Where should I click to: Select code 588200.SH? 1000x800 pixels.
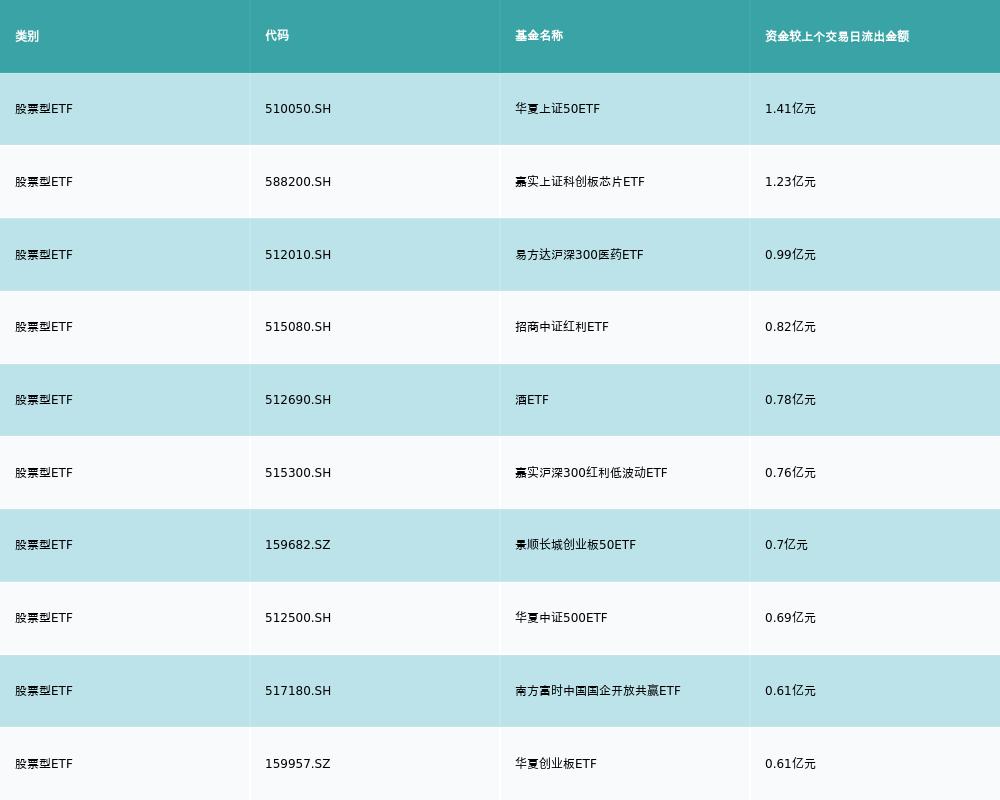coord(298,182)
